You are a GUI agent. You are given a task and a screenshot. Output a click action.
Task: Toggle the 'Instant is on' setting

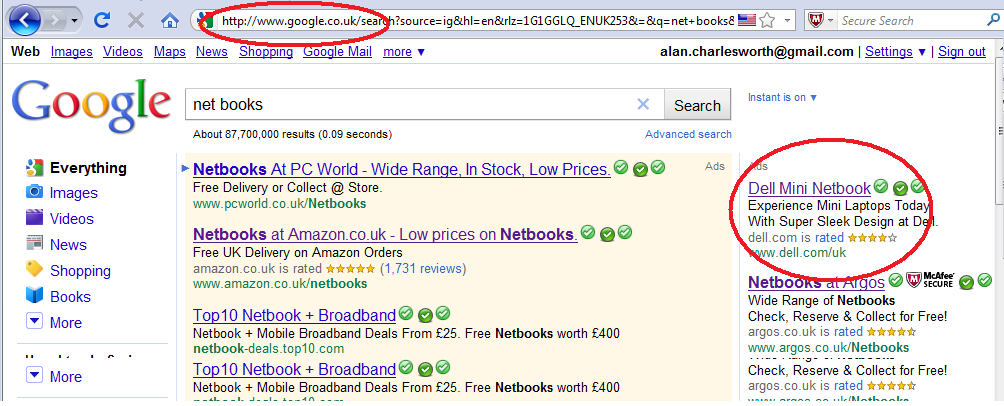click(782, 97)
